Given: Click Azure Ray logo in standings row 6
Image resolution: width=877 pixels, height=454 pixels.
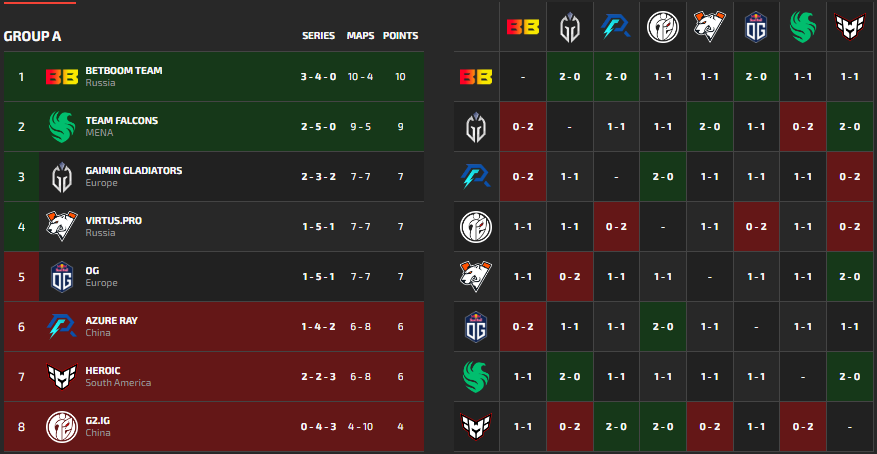Looking at the screenshot, I should click(62, 327).
